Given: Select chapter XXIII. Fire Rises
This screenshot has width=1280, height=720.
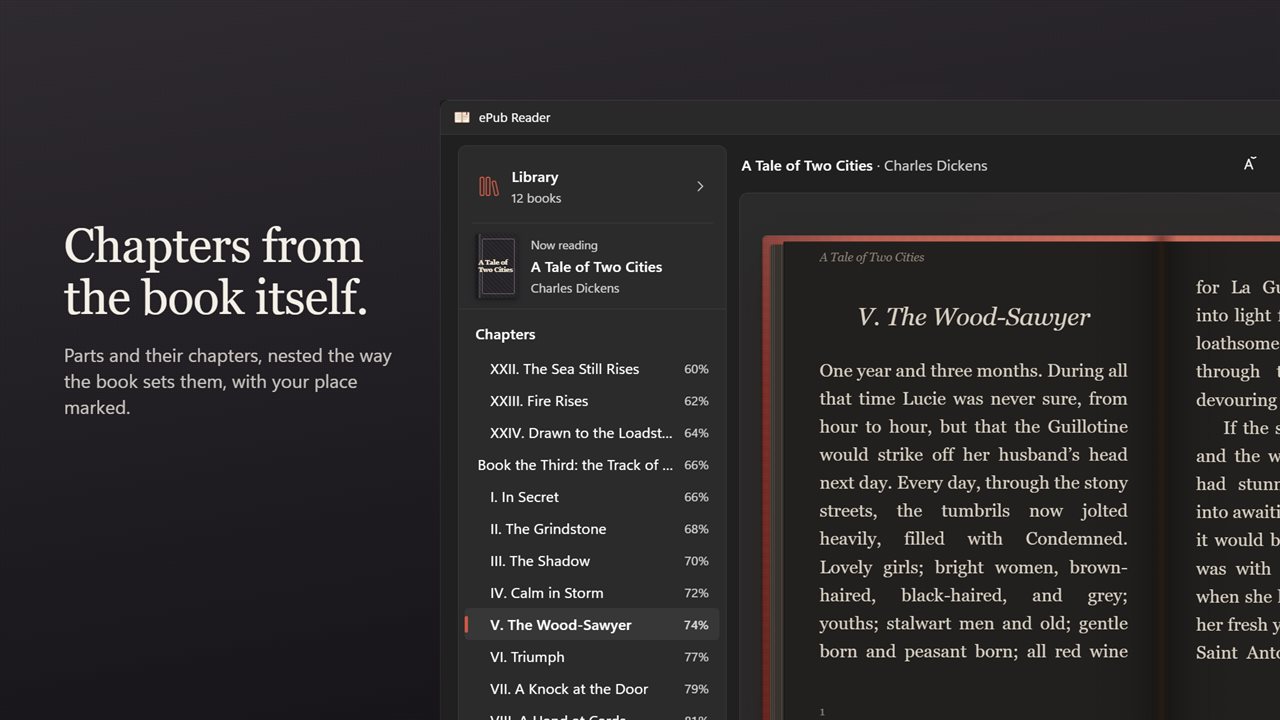Looking at the screenshot, I should 592,401.
